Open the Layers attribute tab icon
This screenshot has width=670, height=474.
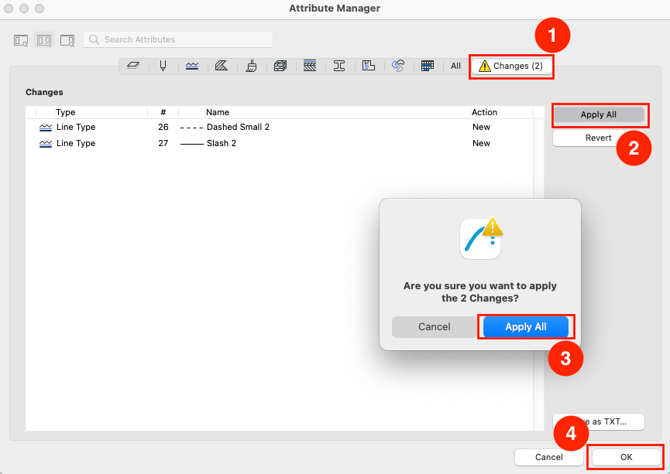tap(133, 66)
